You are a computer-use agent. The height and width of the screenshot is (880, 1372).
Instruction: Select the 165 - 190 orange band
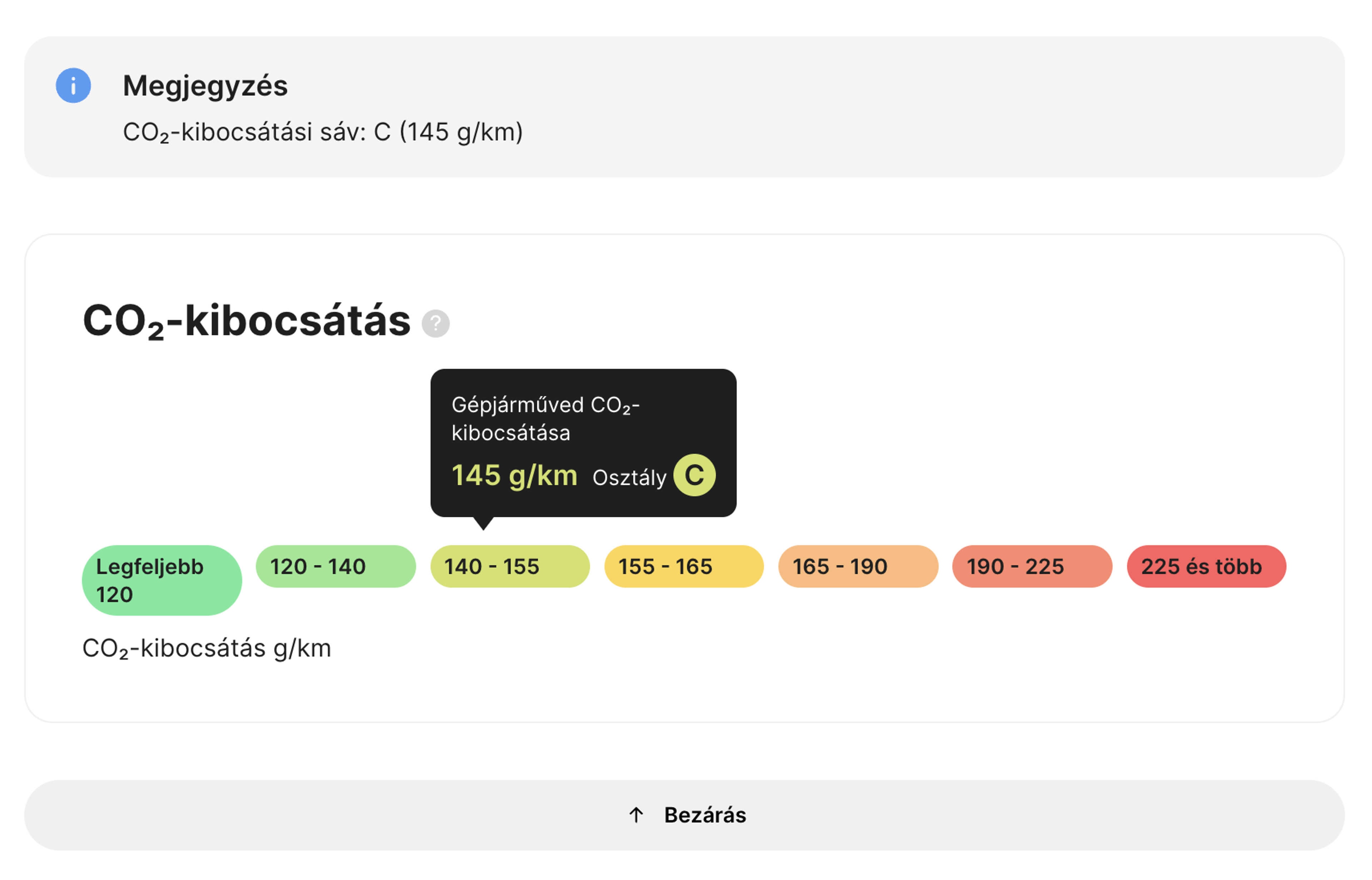pyautogui.click(x=859, y=567)
